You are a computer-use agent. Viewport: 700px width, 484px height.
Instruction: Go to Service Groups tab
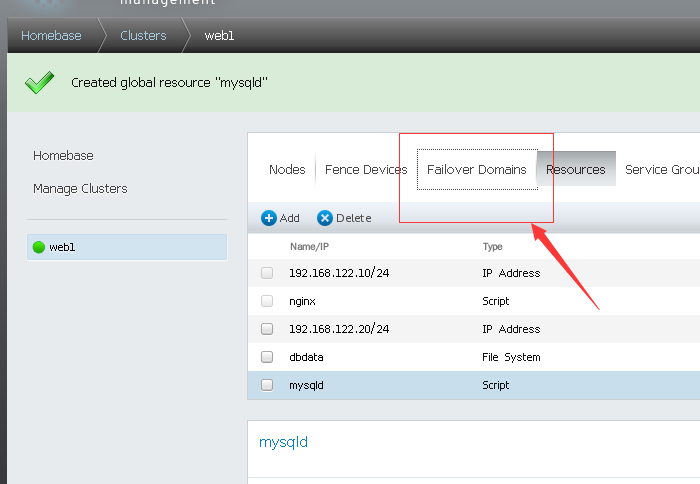(x=661, y=170)
